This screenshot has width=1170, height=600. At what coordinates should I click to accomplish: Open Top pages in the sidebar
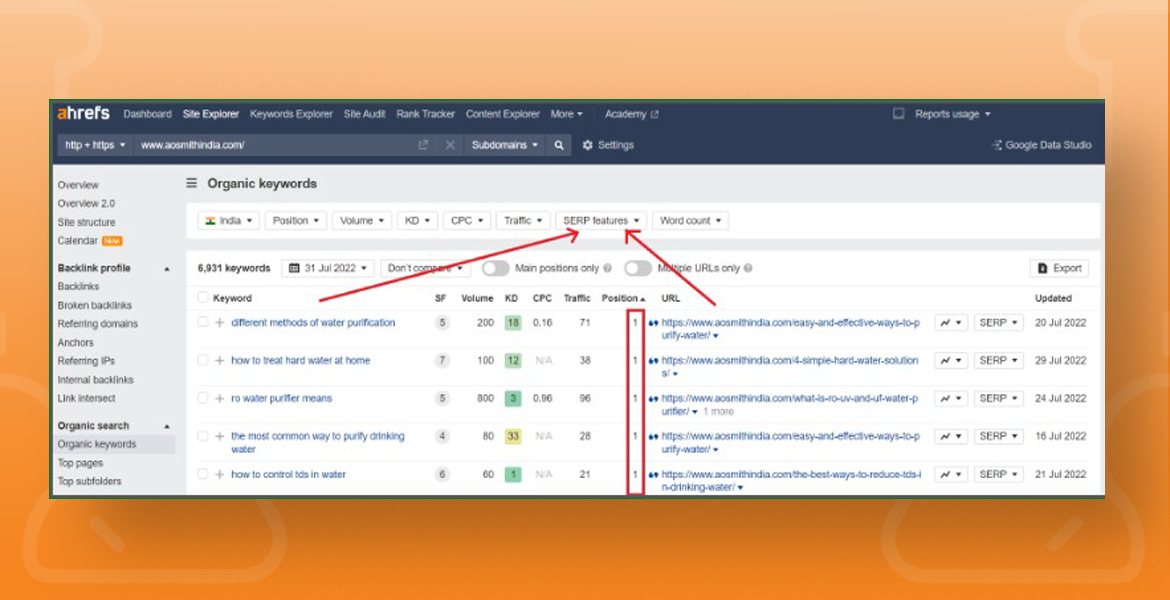pyautogui.click(x=81, y=463)
